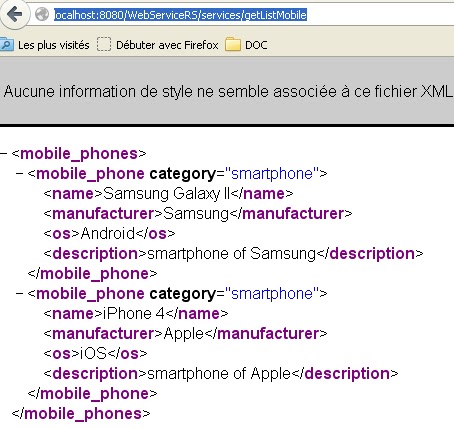Click the Aucune information de style message
This screenshot has height=429, width=454.
228,91
